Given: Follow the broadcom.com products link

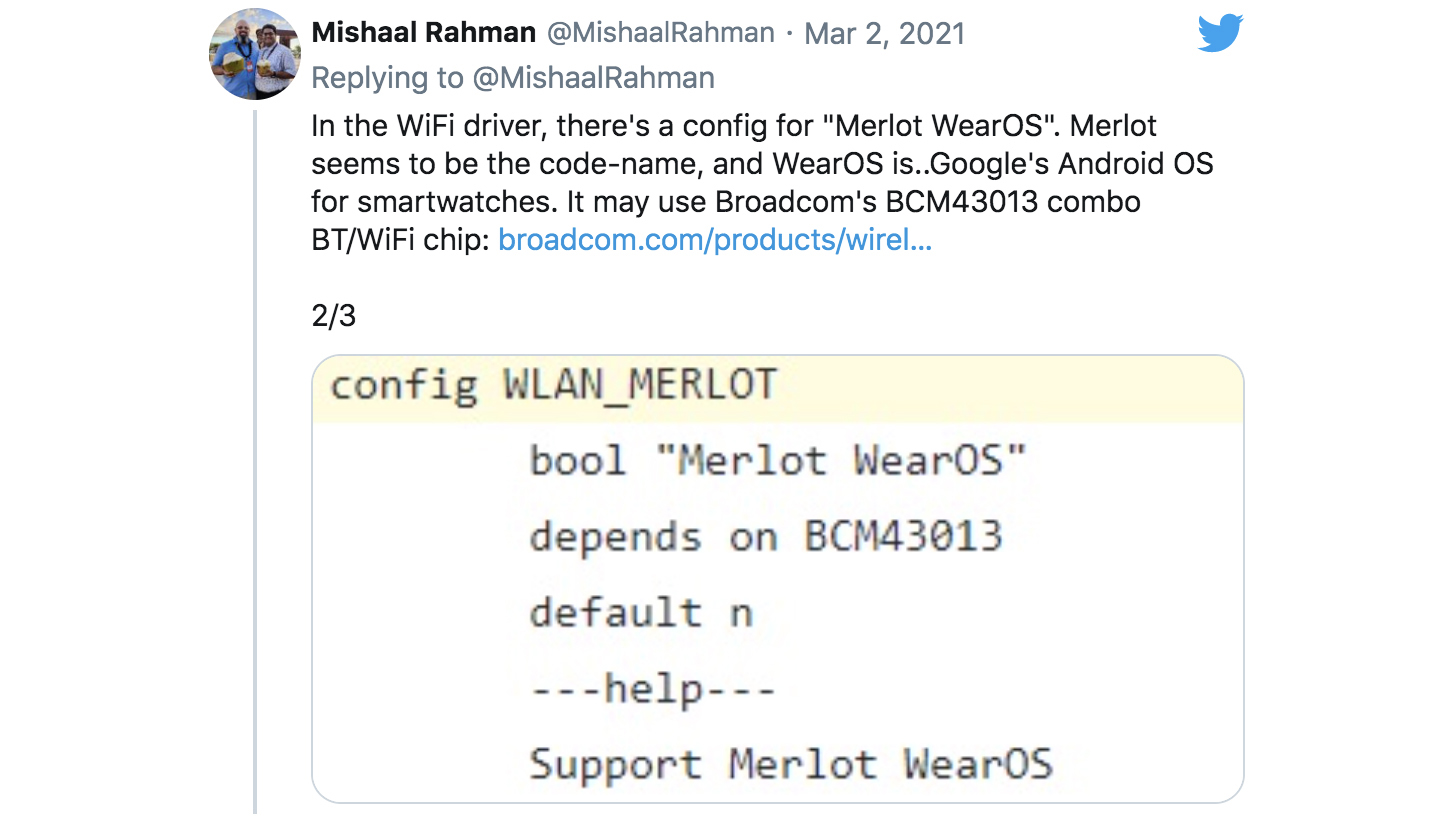Looking at the screenshot, I should (715, 241).
